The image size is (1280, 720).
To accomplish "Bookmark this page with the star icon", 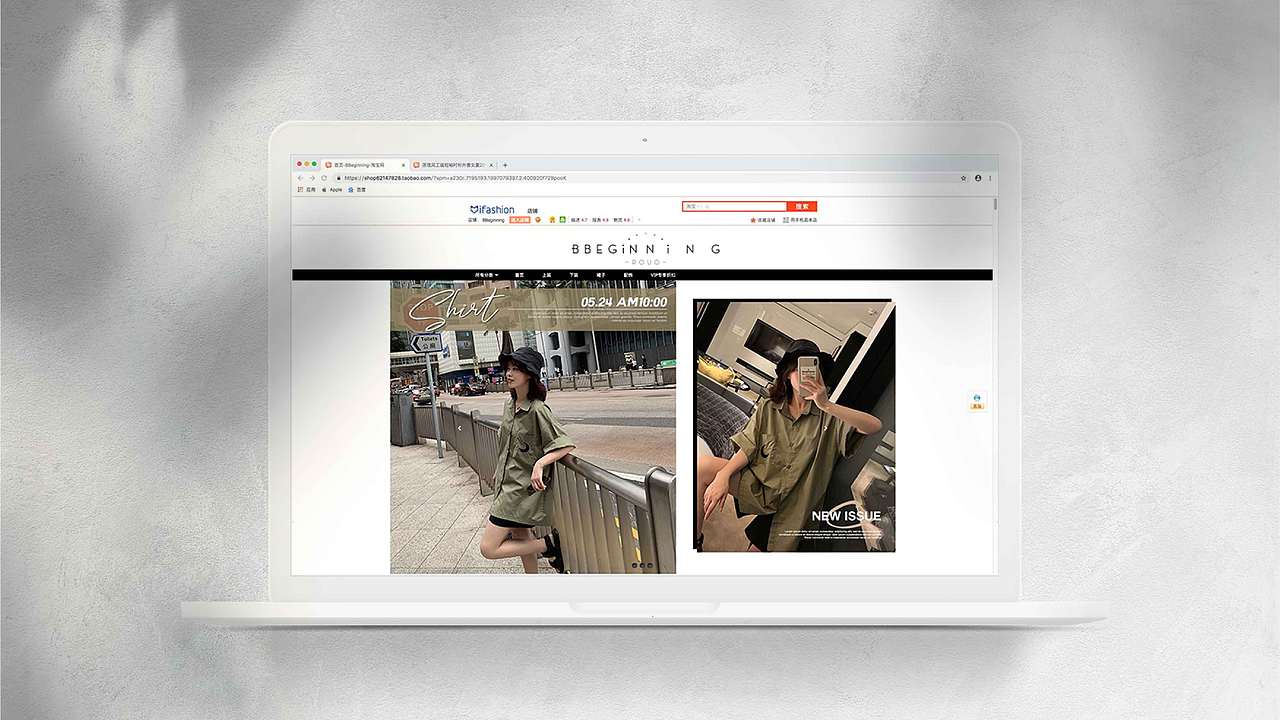I will click(964, 178).
